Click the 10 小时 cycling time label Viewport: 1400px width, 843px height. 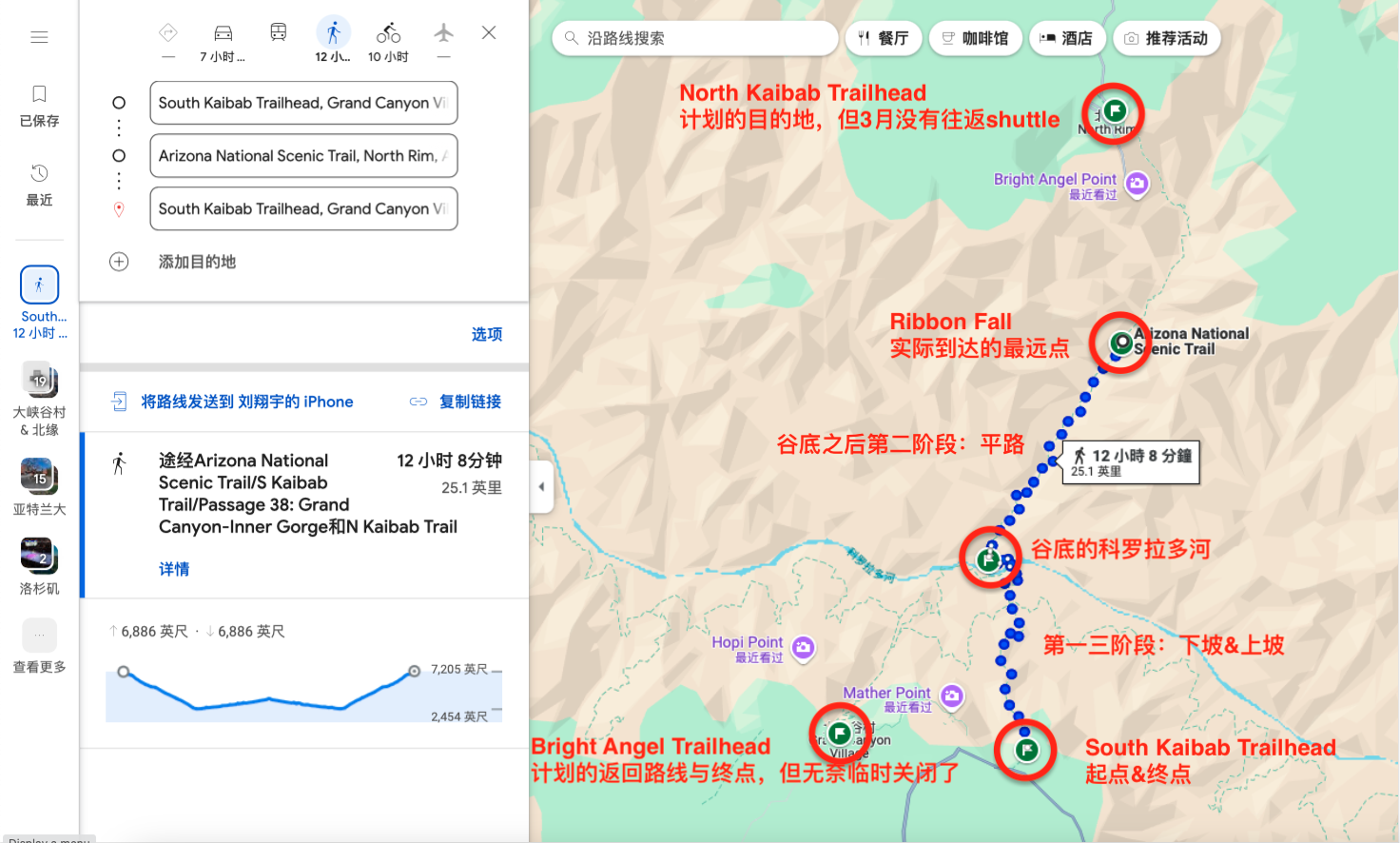[388, 57]
